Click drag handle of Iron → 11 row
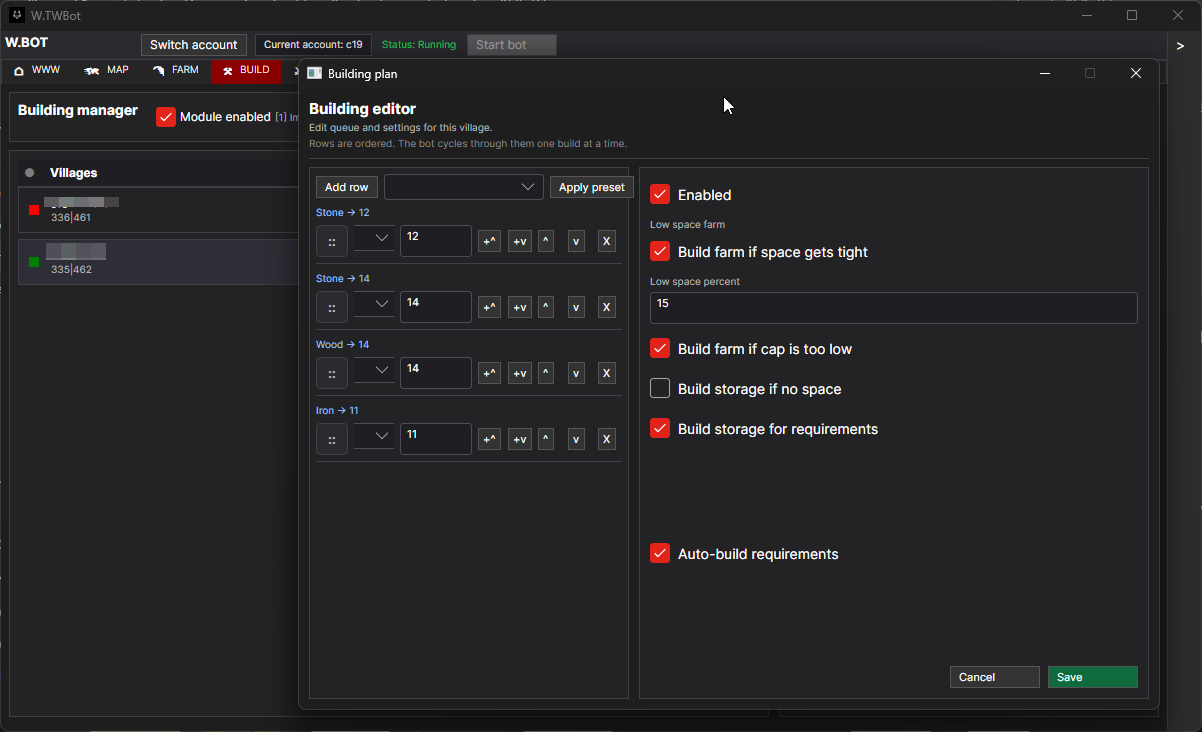The image size is (1202, 732). tap(332, 439)
